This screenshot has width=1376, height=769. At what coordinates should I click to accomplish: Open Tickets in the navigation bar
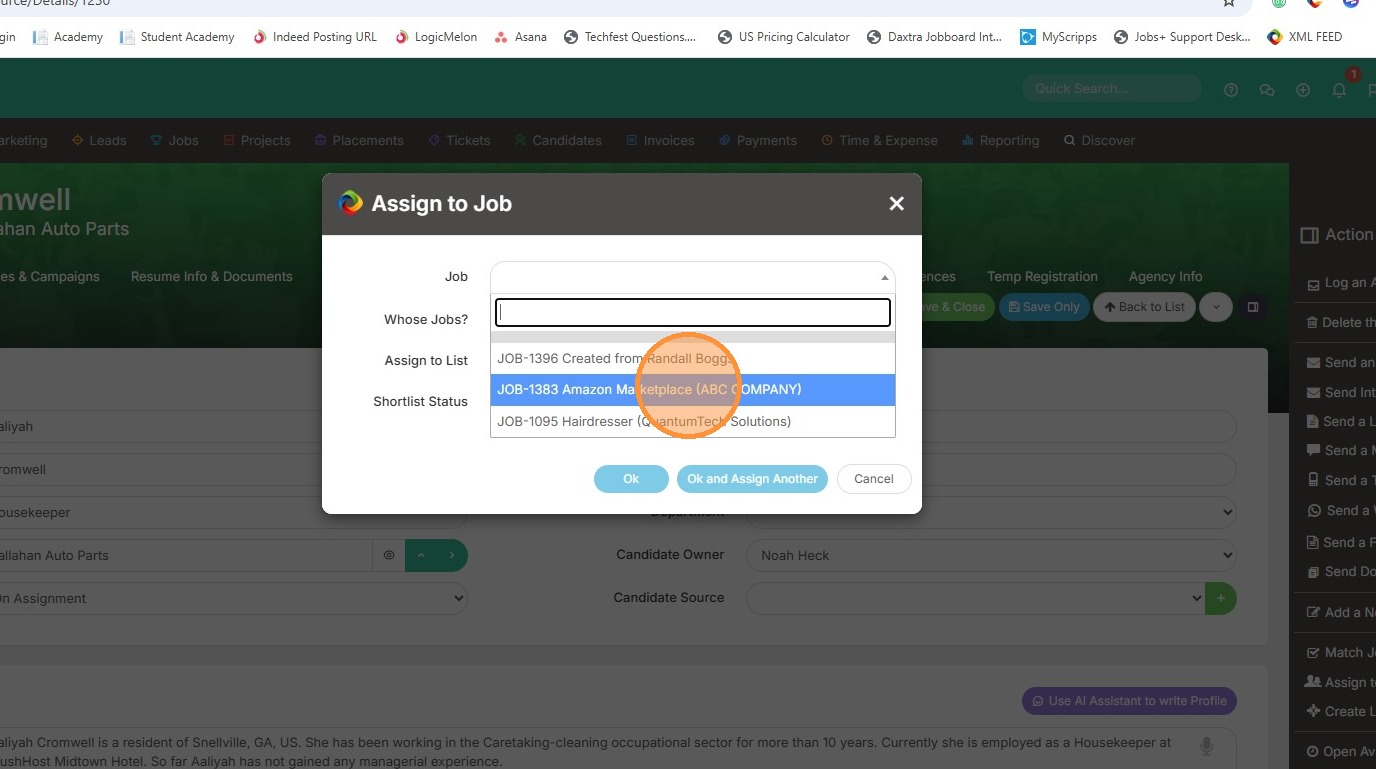(x=459, y=141)
